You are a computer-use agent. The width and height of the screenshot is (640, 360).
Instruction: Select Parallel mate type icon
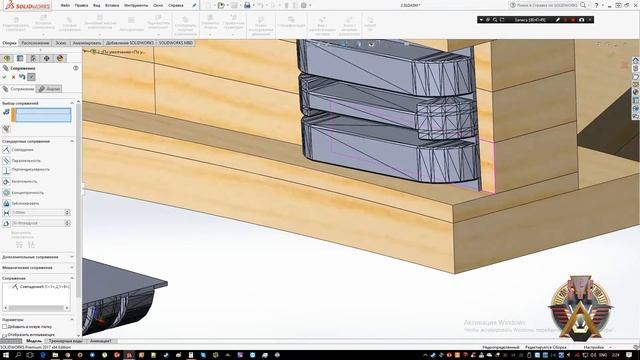tap(6, 160)
